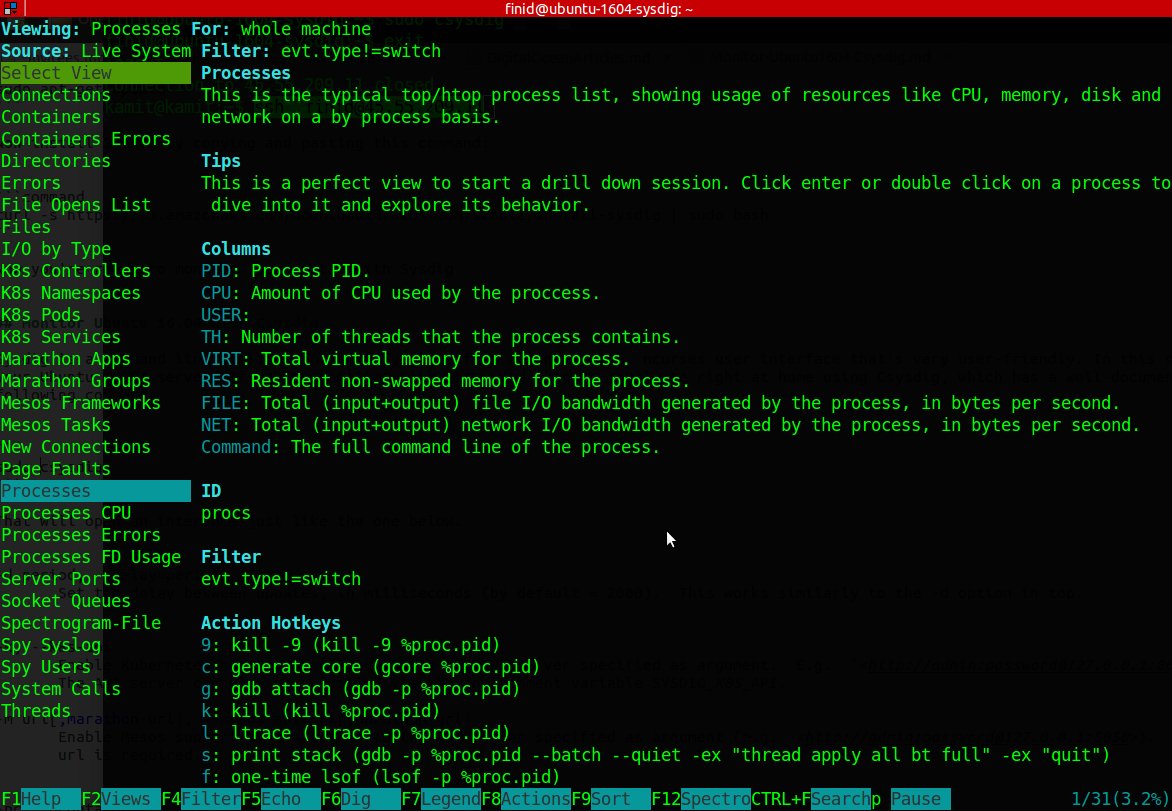Click the 'one-time lsof' hotkey line

coord(380,777)
